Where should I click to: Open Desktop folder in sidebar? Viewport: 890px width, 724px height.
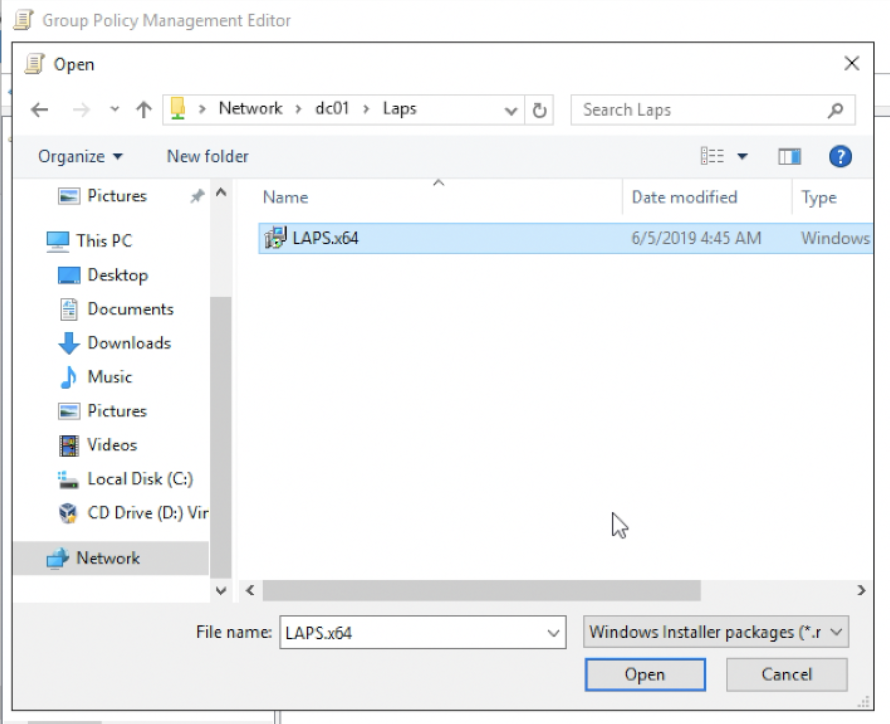117,275
